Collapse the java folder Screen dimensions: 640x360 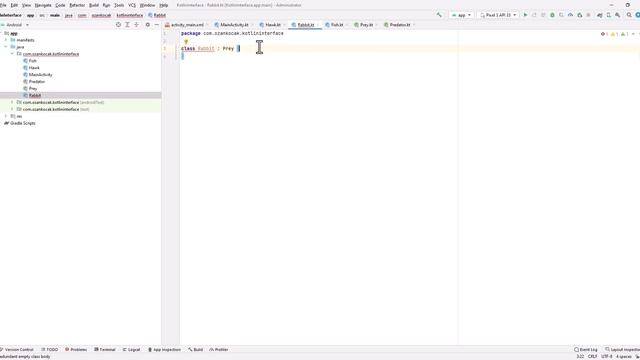coord(6,47)
